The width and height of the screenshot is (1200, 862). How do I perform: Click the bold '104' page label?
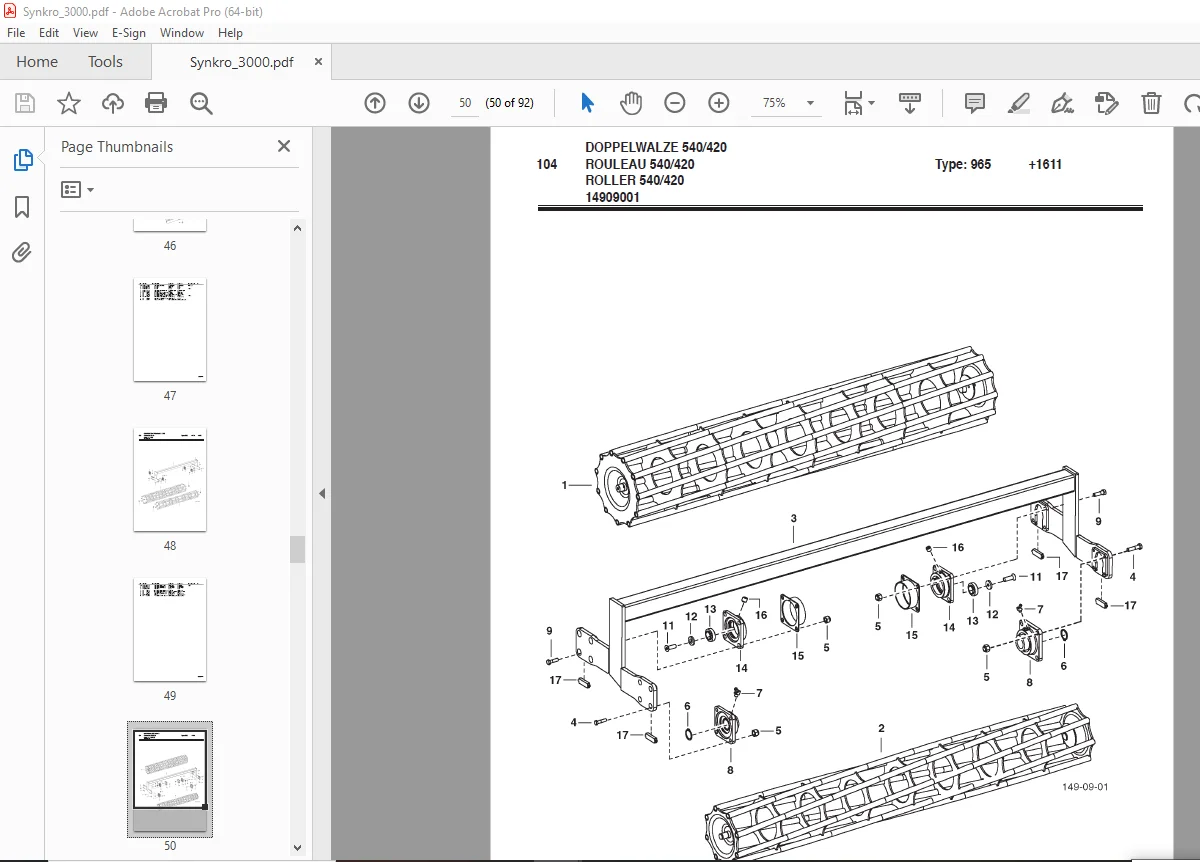pos(547,164)
